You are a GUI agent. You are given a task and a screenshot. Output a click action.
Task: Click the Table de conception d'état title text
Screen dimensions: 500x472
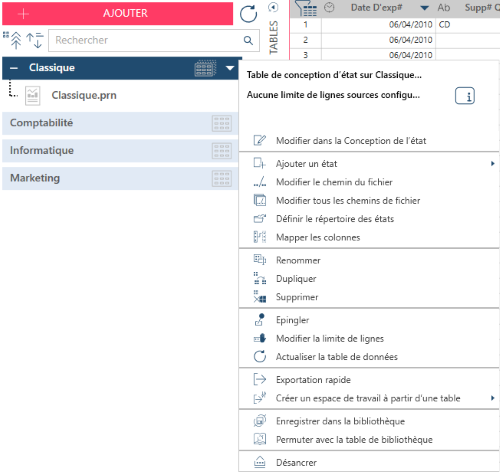pyautogui.click(x=334, y=75)
